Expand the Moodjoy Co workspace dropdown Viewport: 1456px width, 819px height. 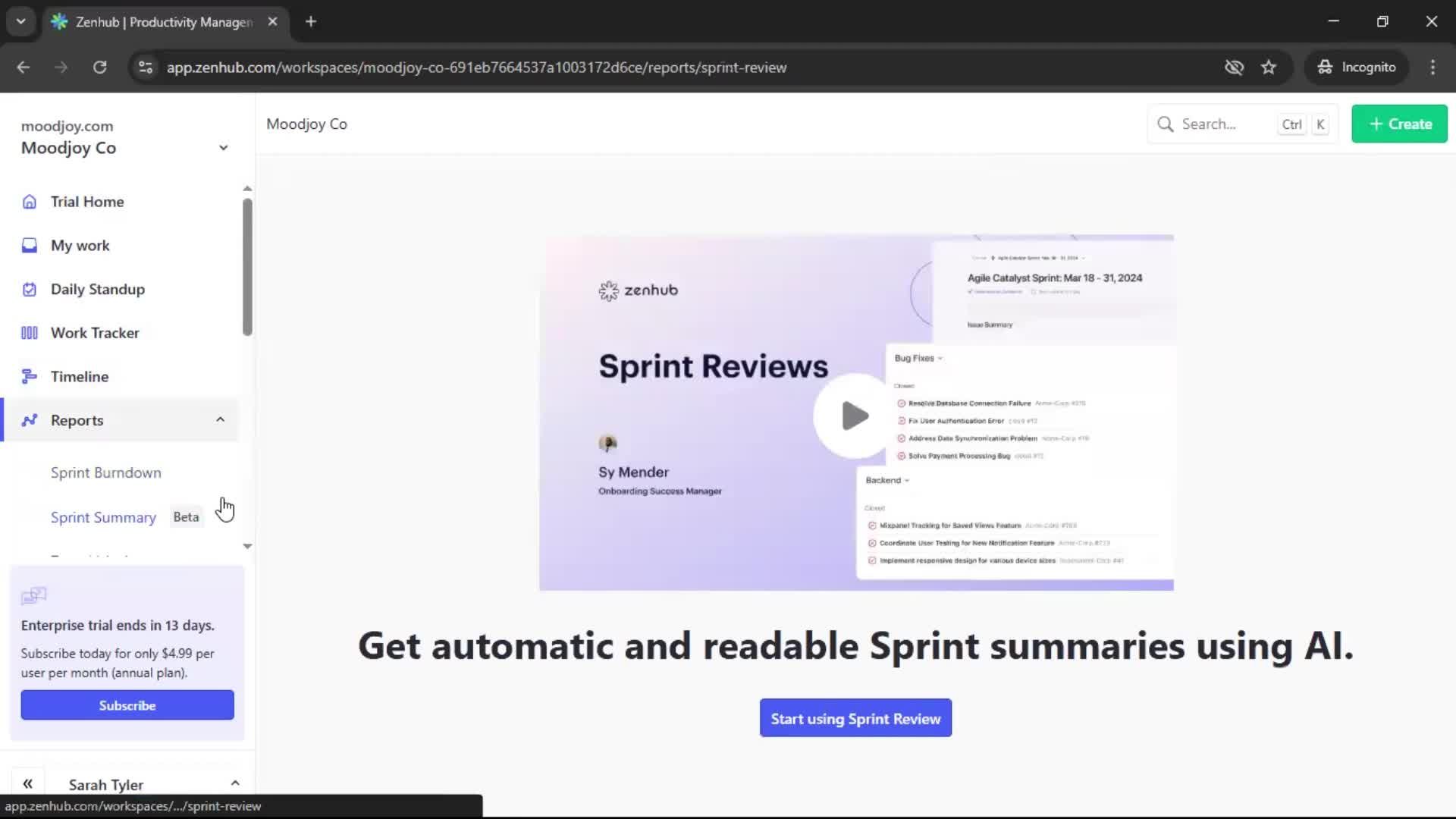click(223, 147)
